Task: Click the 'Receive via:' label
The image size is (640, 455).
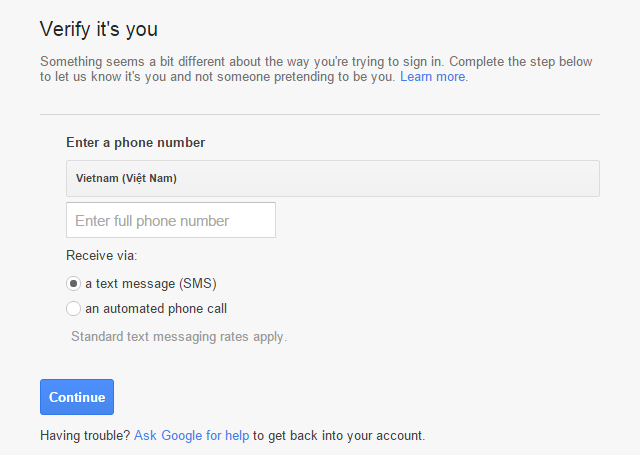Action: click(102, 256)
